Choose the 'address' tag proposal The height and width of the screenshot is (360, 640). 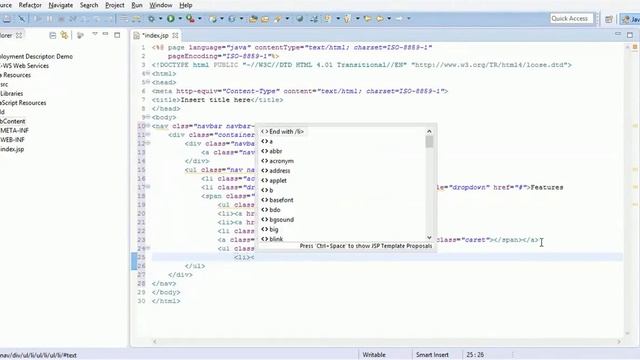[276, 171]
